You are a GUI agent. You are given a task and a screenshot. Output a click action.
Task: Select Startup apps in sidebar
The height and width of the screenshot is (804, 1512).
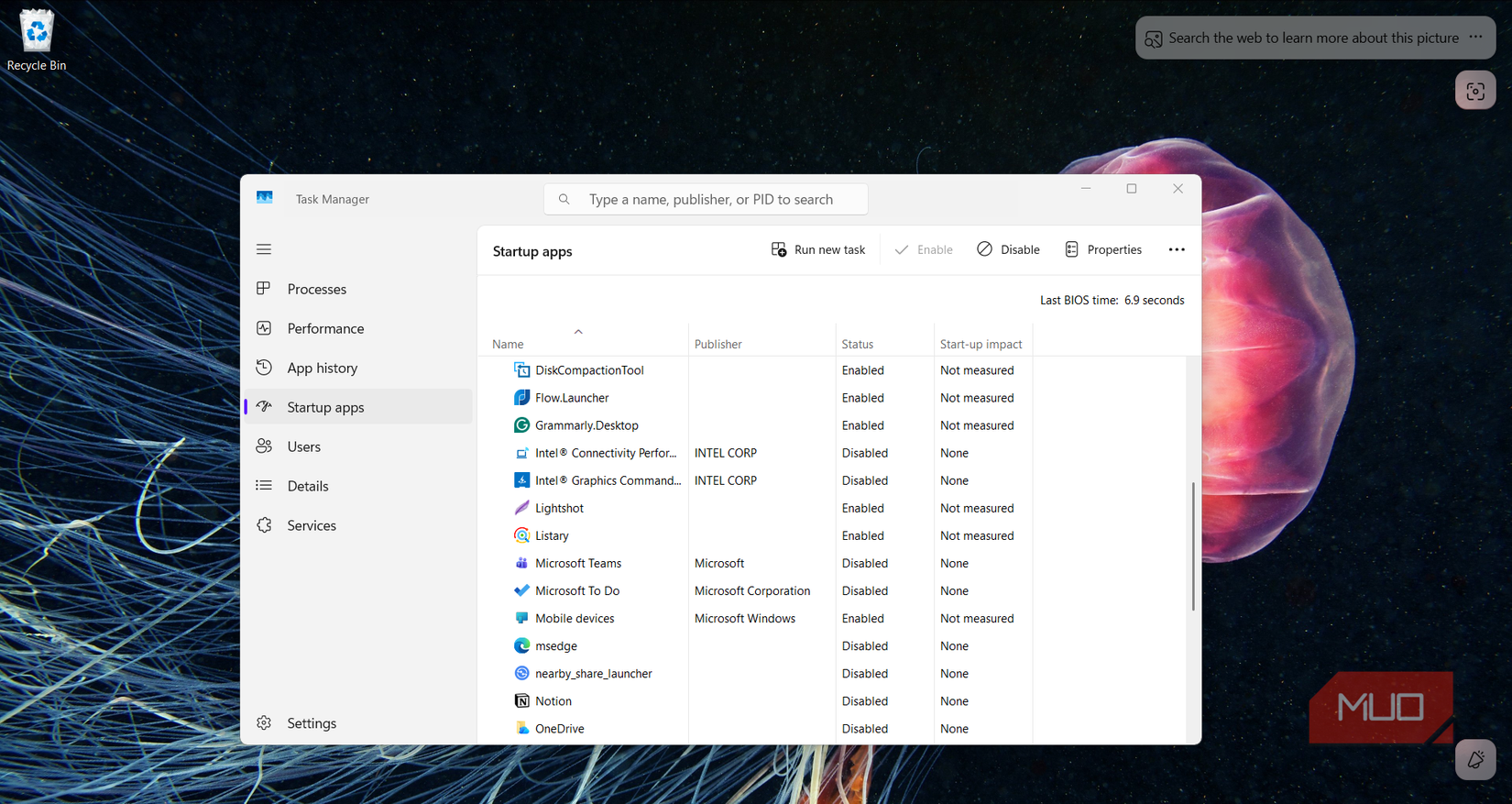(358, 407)
